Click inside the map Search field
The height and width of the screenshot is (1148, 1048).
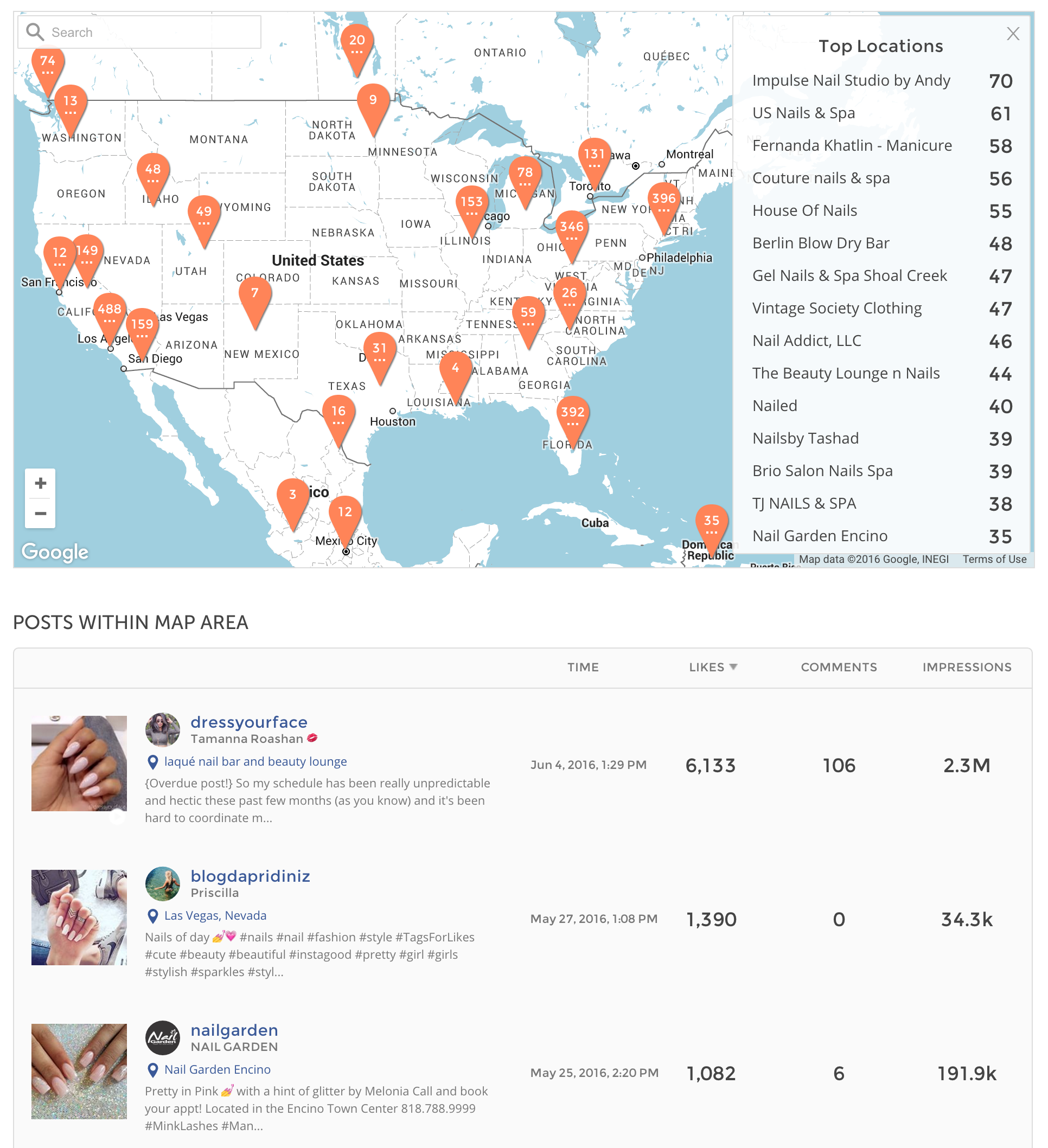139,32
